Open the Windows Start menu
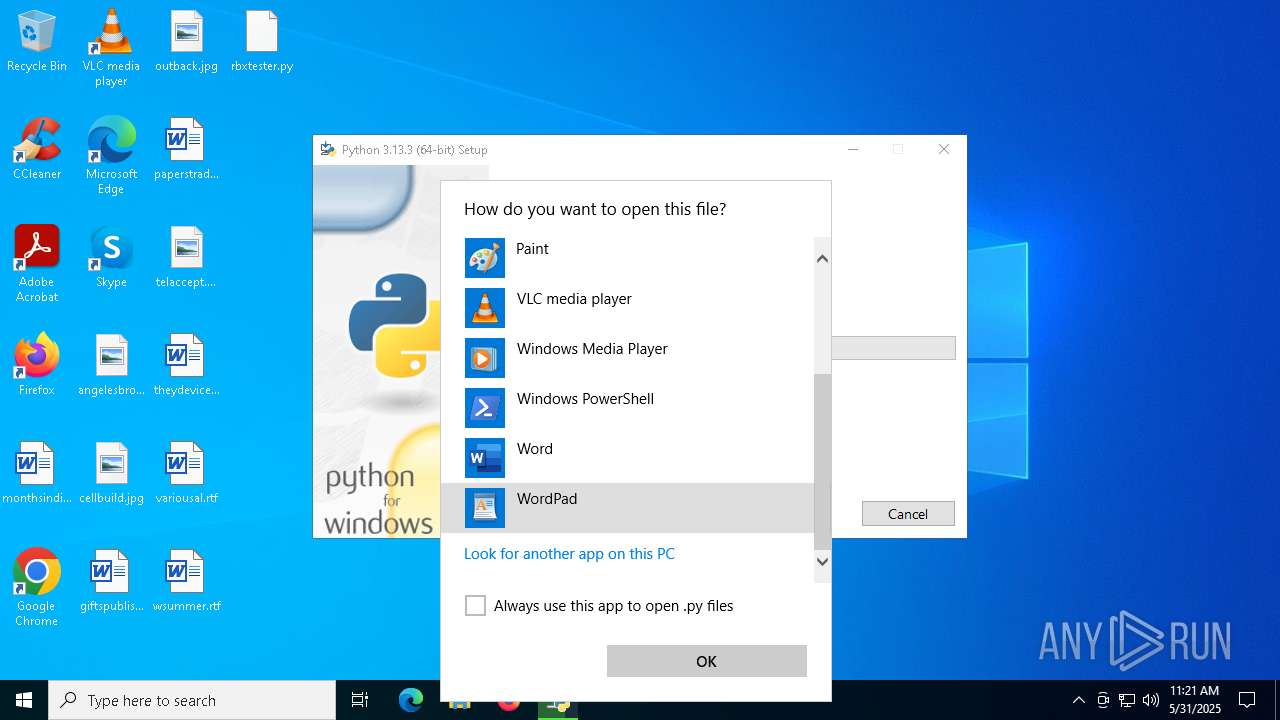The image size is (1280, 720). pos(24,700)
